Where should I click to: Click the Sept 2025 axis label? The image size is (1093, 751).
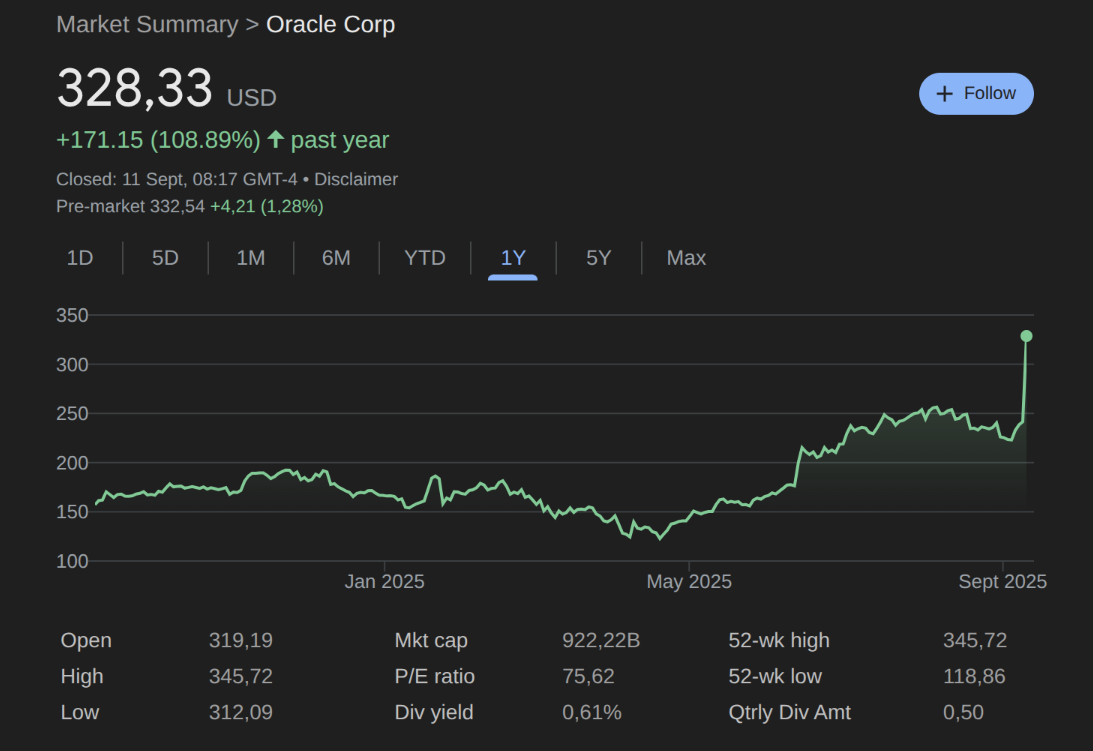click(1002, 582)
